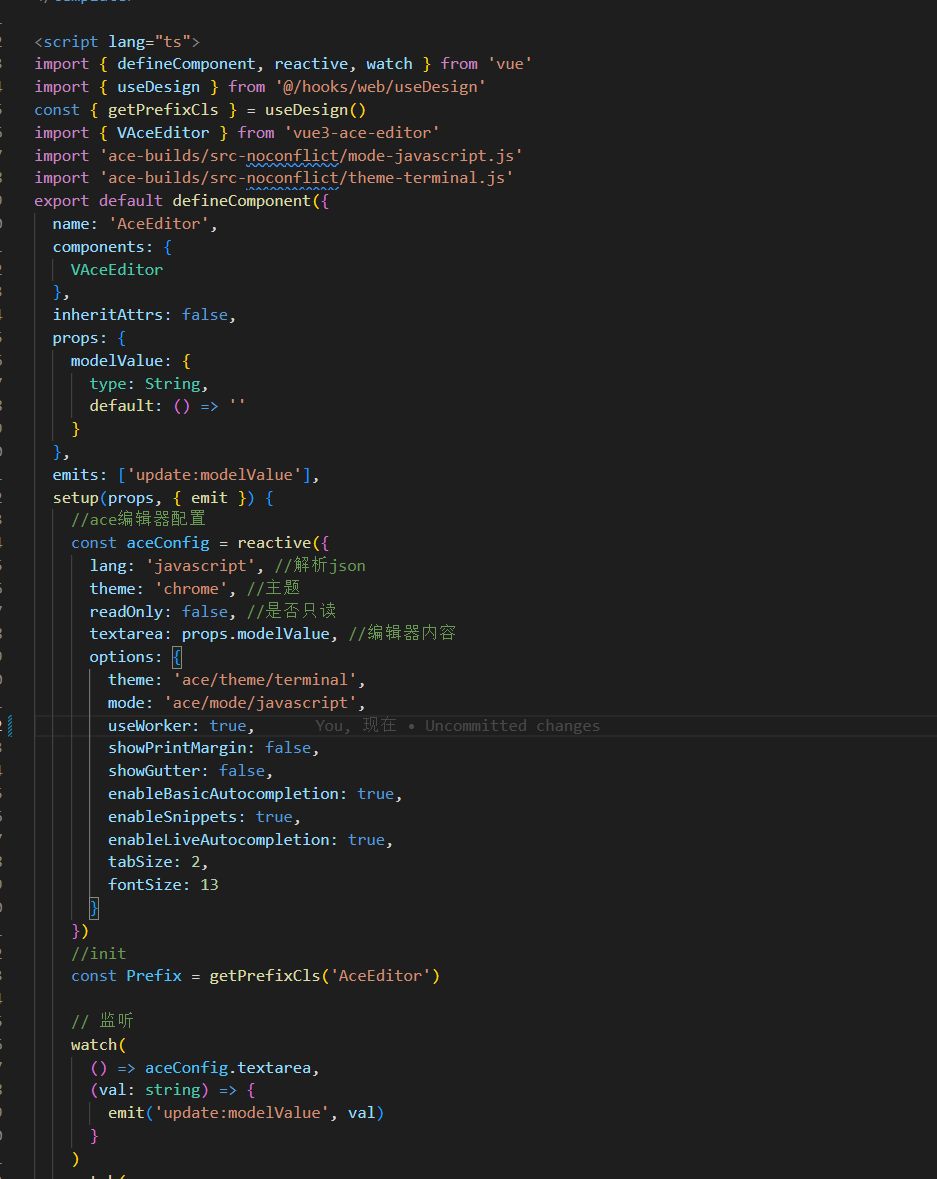Select the '@/hooks/web/useDesign' import path
This screenshot has height=1179, width=937.
pos(382,86)
